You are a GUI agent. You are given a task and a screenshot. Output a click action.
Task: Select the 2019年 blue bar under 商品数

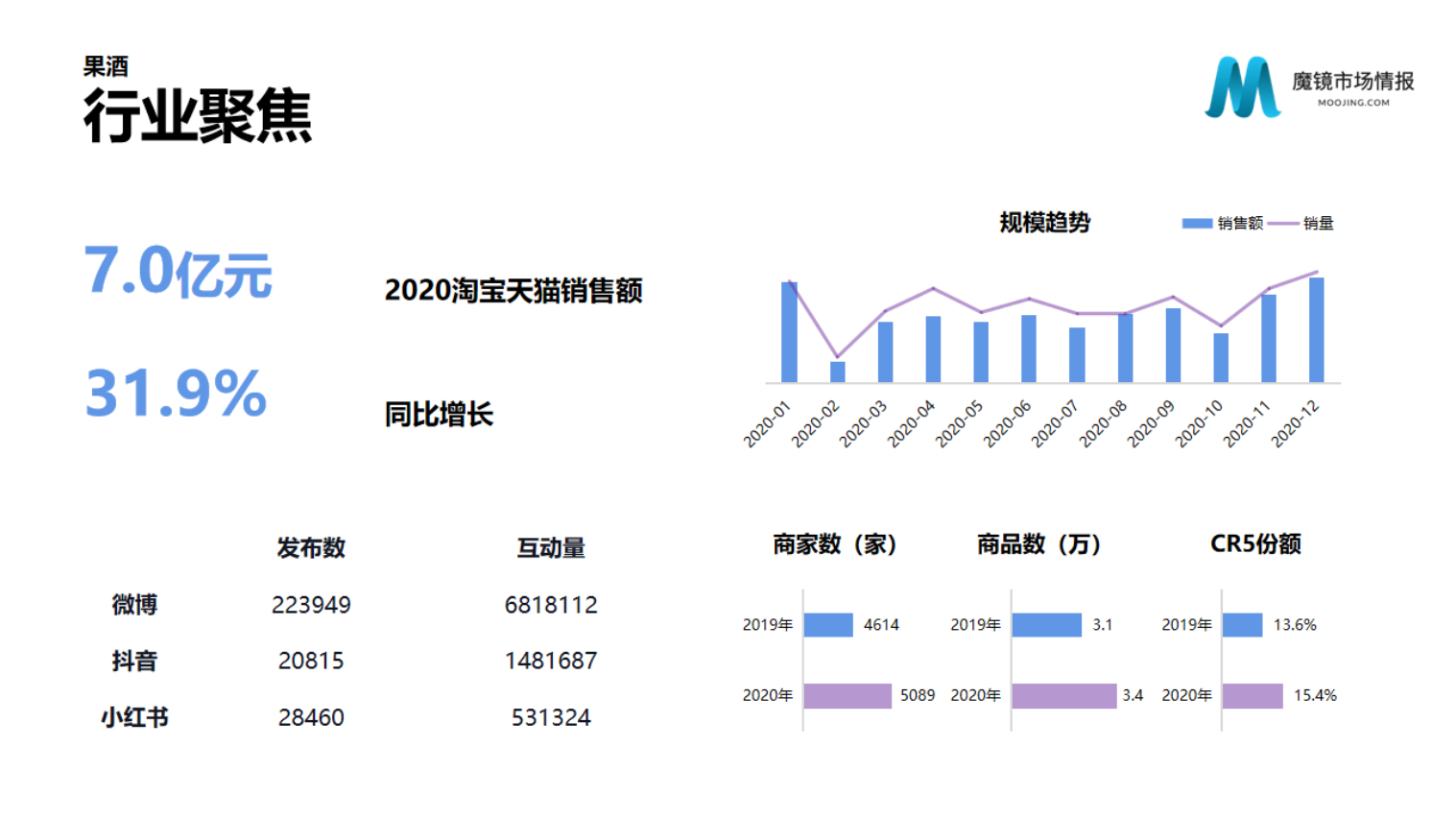click(x=1046, y=625)
